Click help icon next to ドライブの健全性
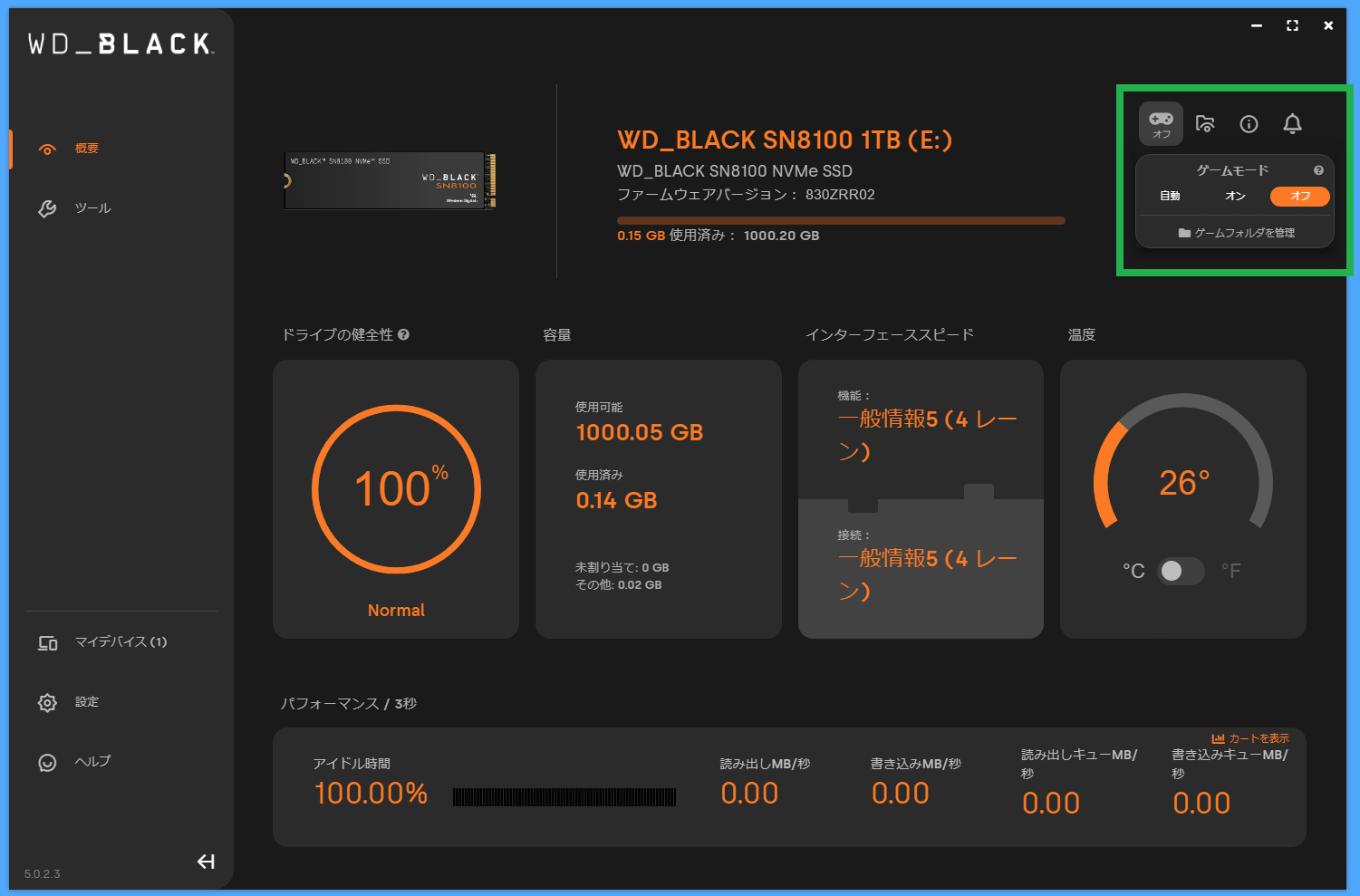 click(x=404, y=334)
